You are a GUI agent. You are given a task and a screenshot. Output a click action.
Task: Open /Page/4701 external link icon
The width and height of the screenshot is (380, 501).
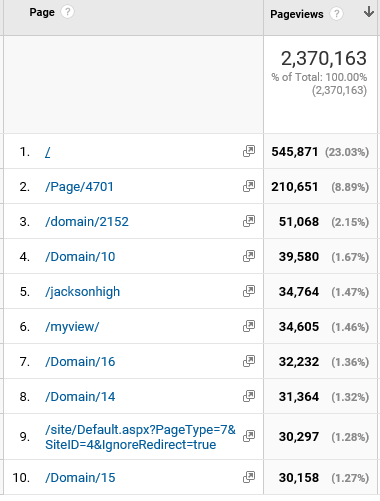pyautogui.click(x=249, y=186)
